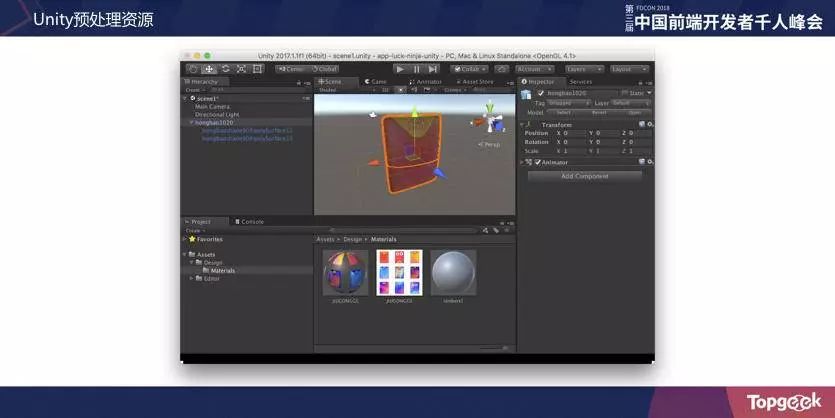Switch to the Asset Store tab

coord(475,82)
